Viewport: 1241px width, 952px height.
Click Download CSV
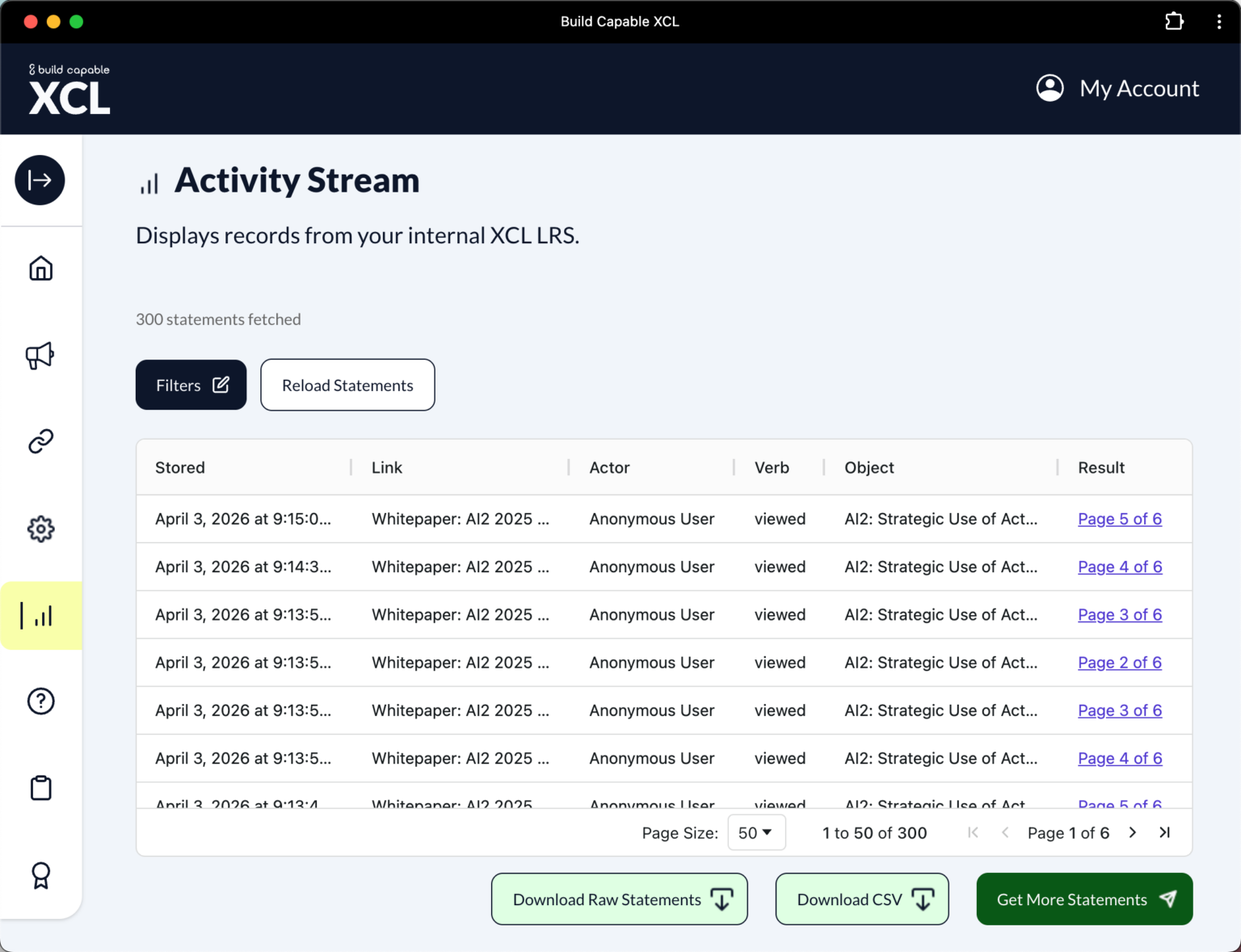point(862,899)
